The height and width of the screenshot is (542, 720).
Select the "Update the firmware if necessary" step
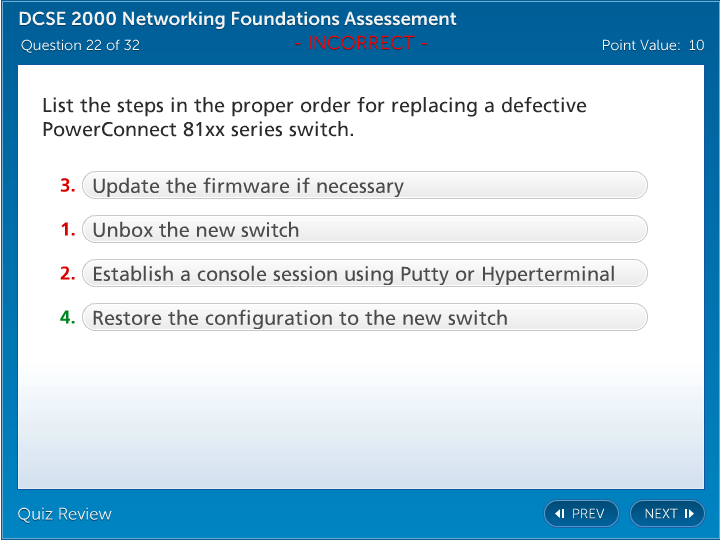pyautogui.click(x=364, y=186)
